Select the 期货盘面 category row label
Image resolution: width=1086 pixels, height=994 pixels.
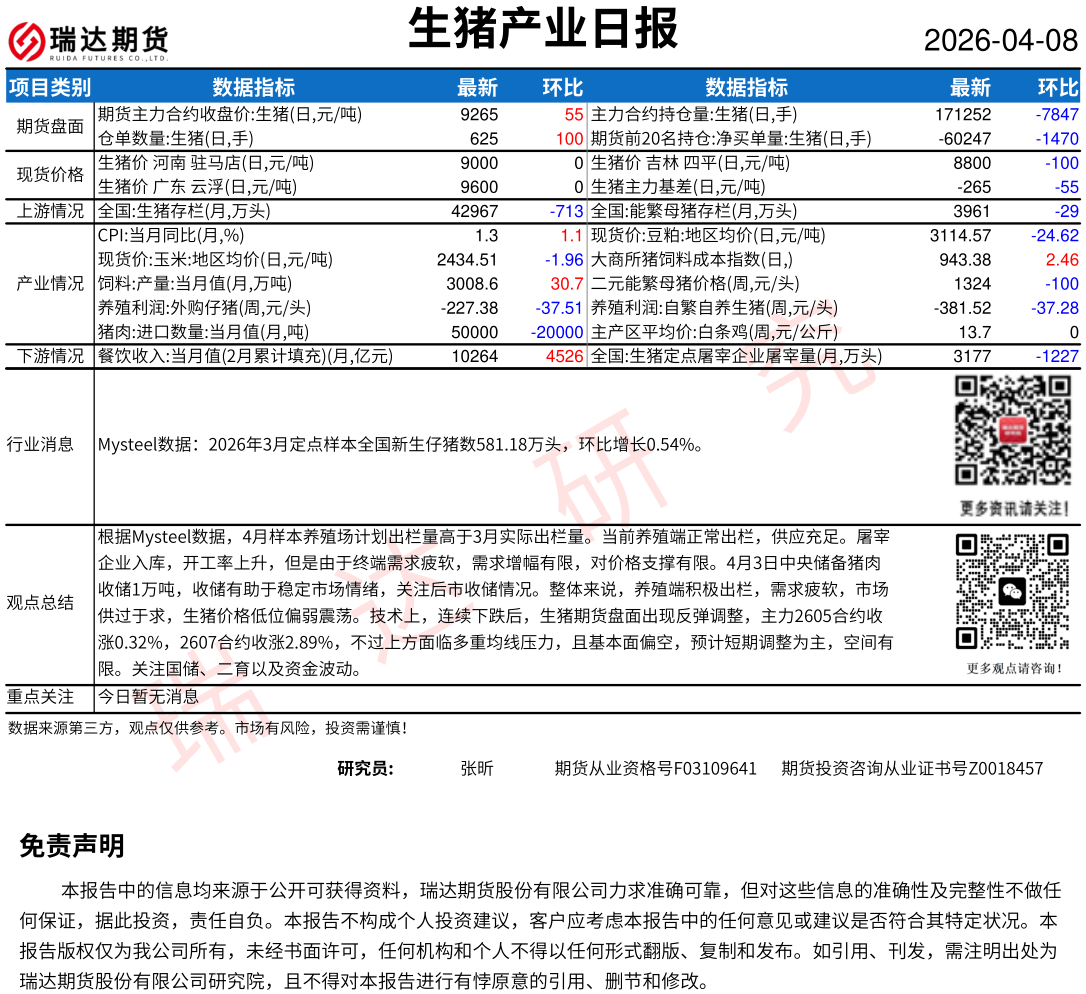49,126
